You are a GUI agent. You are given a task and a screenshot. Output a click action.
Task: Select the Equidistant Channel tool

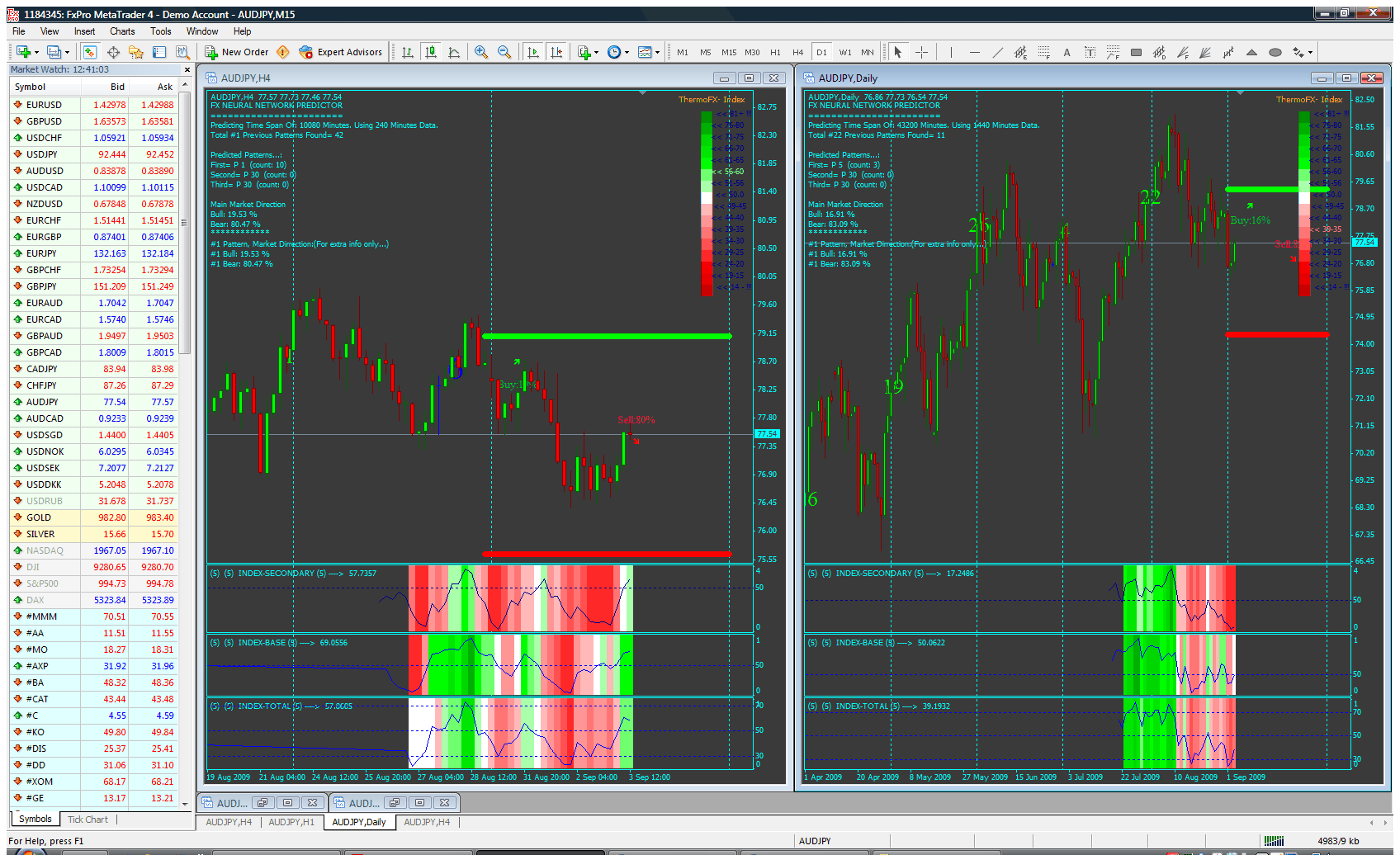click(1020, 52)
